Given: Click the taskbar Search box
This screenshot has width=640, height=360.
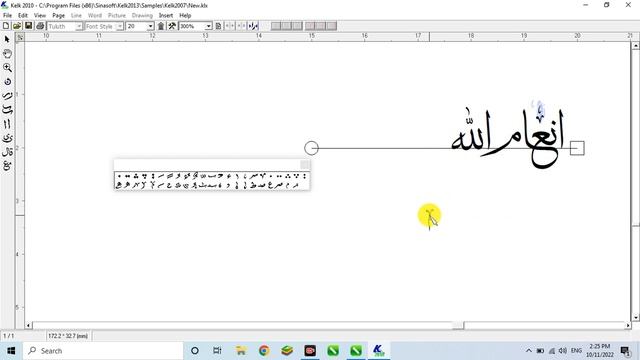Looking at the screenshot, I should click(x=103, y=351).
